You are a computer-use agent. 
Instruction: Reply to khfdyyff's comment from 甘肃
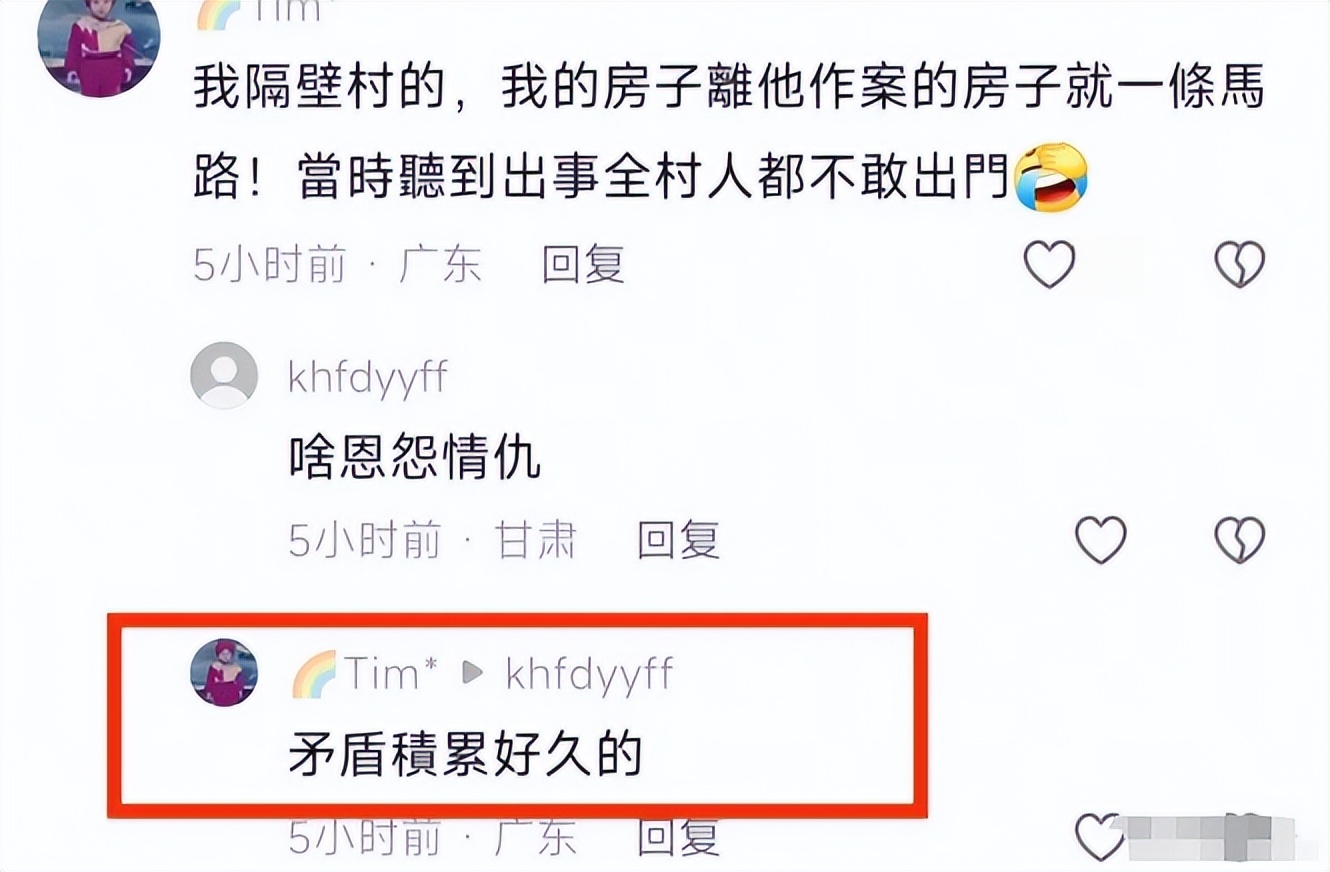click(679, 540)
